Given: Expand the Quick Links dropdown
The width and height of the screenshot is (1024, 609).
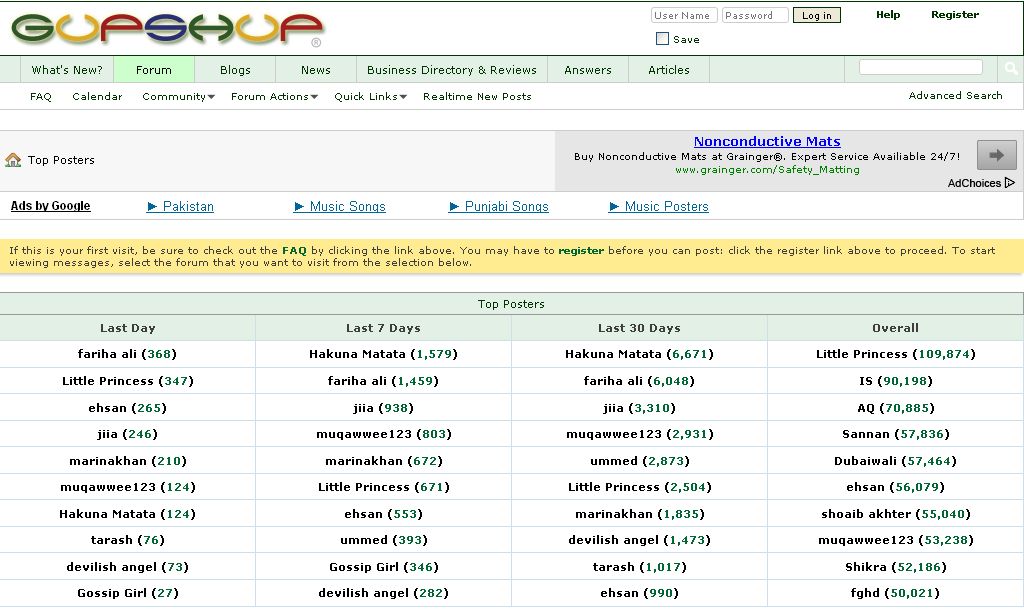Looking at the screenshot, I should pos(370,97).
